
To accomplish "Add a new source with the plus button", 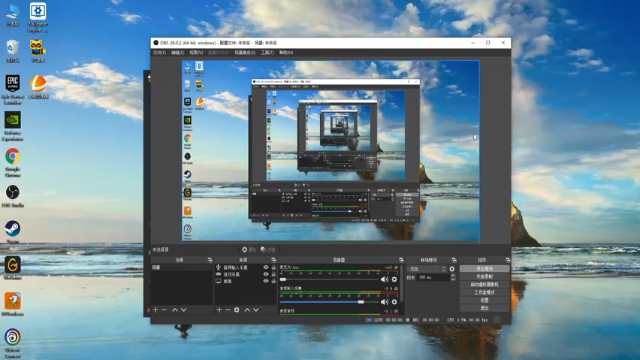I will 219,310.
